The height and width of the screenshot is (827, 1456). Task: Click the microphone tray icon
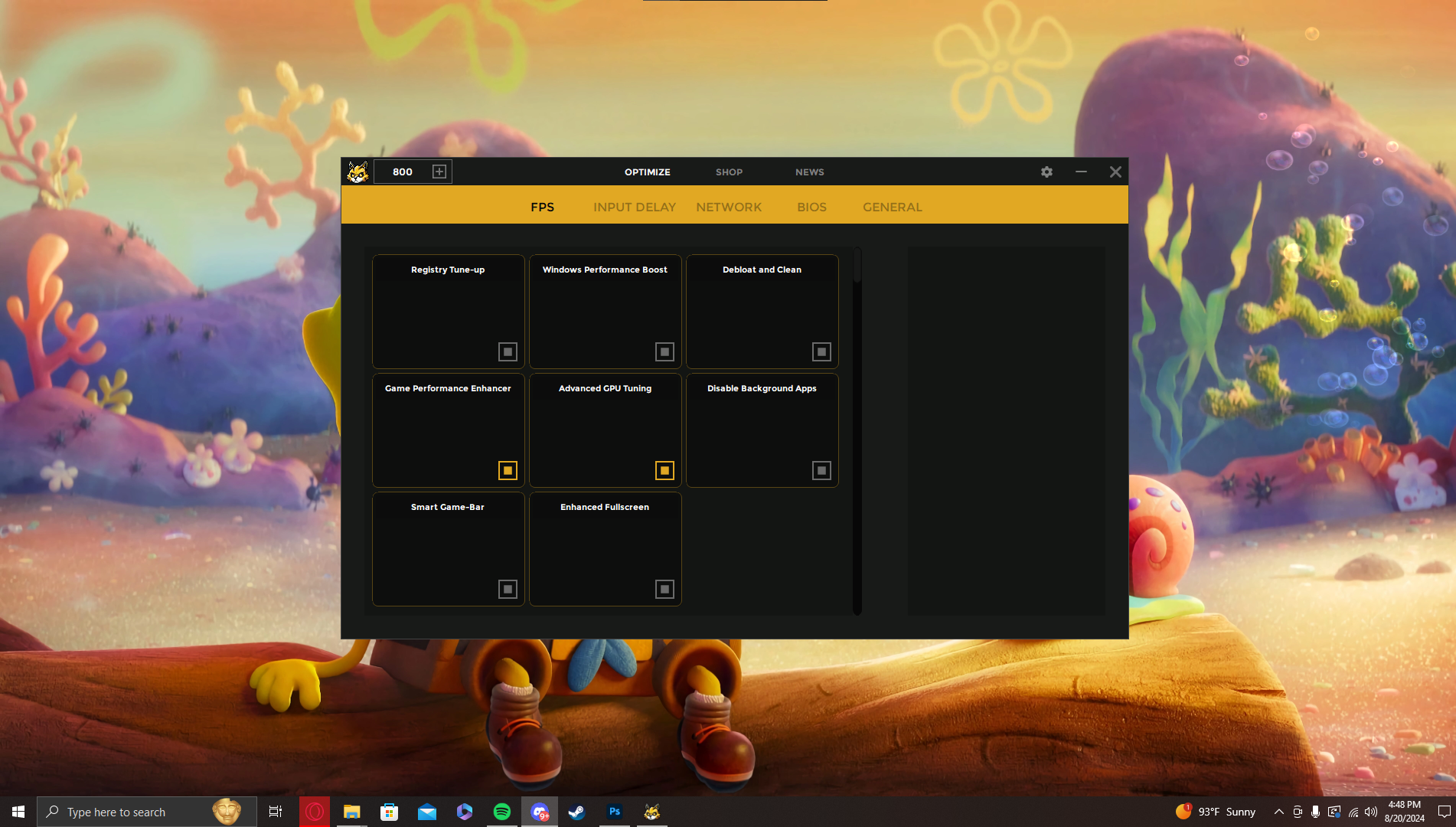[1315, 812]
